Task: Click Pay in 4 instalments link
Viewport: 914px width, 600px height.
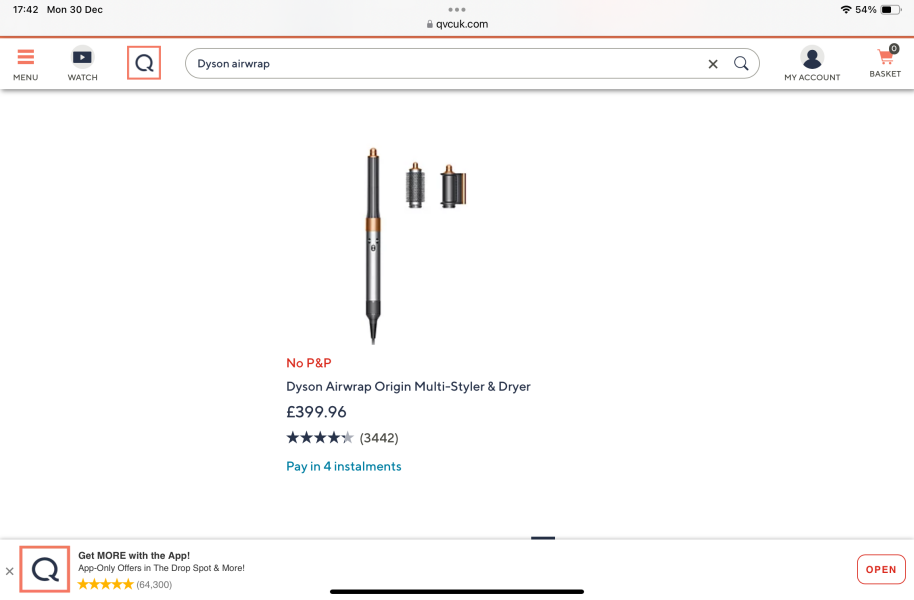Action: pos(343,466)
